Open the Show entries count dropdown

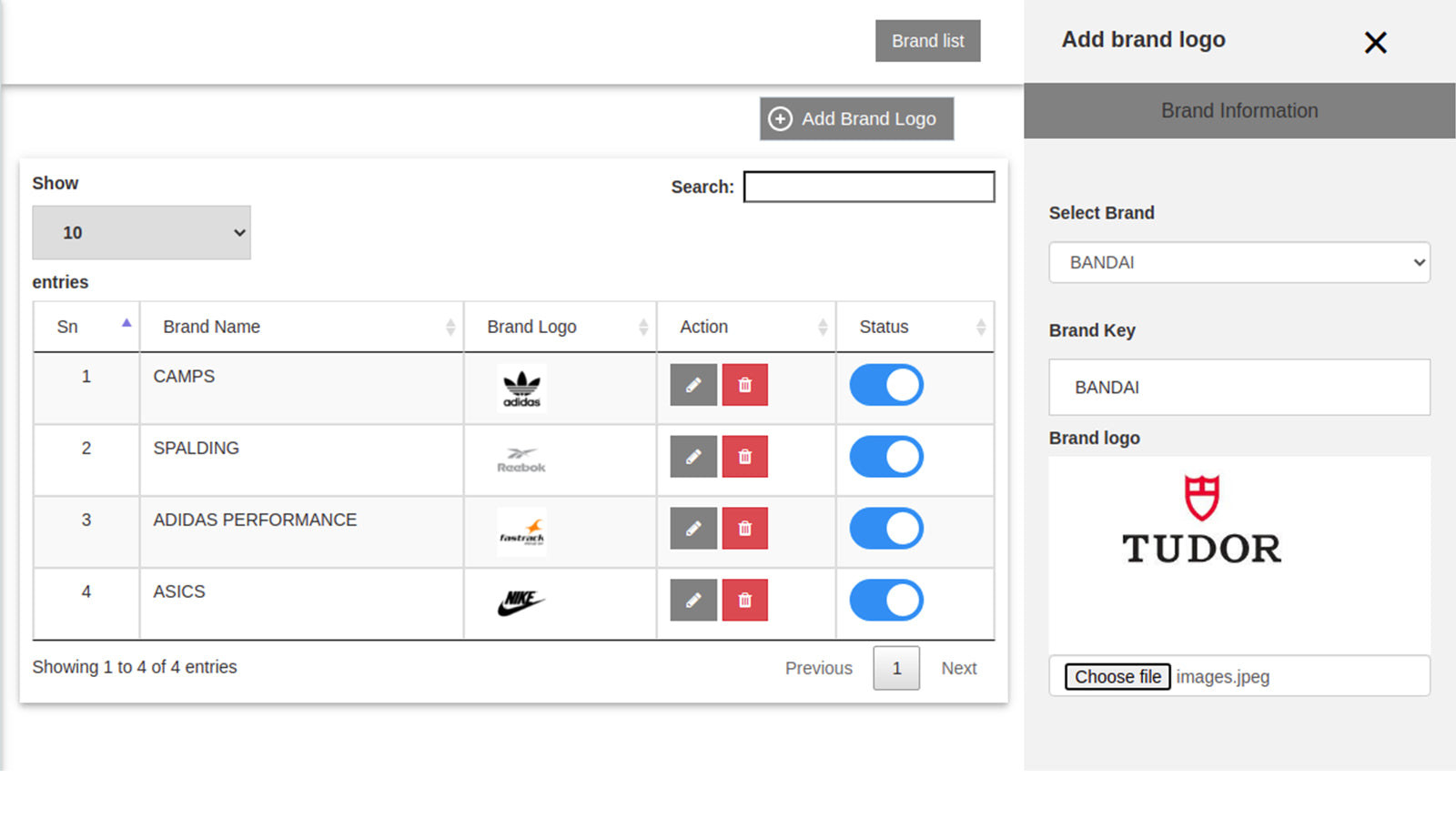141,233
